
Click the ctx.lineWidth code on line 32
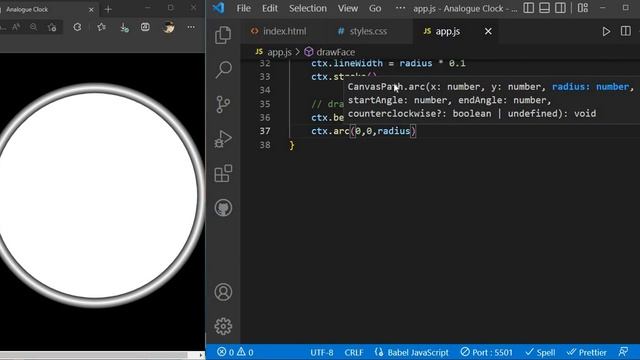click(347, 63)
